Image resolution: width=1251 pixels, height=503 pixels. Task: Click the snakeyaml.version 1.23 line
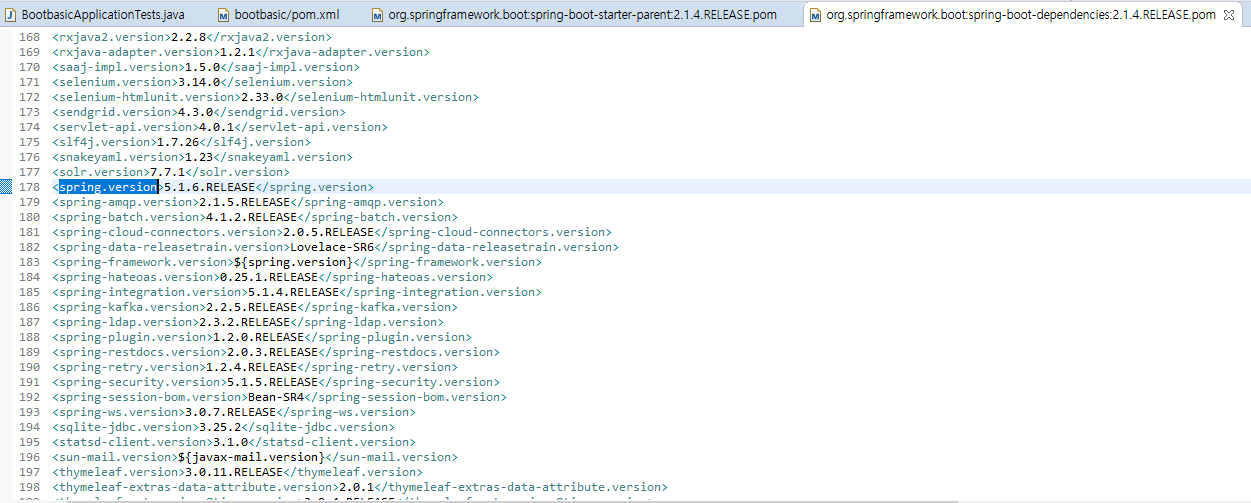(202, 157)
